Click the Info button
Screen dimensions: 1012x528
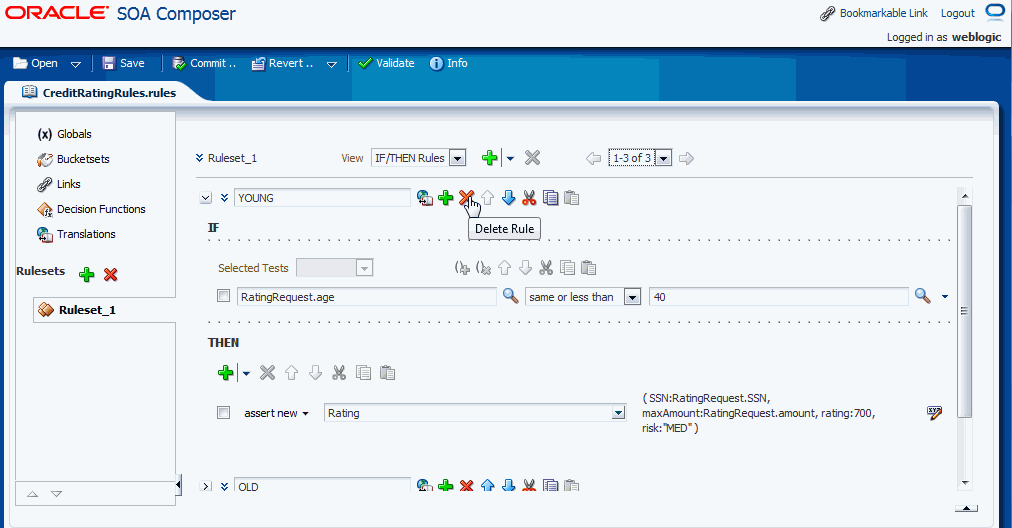(449, 63)
